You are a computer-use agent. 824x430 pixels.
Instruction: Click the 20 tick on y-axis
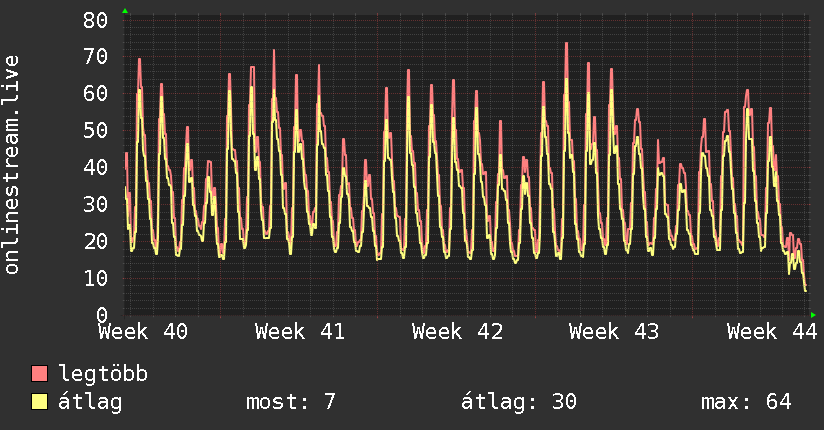[96, 241]
